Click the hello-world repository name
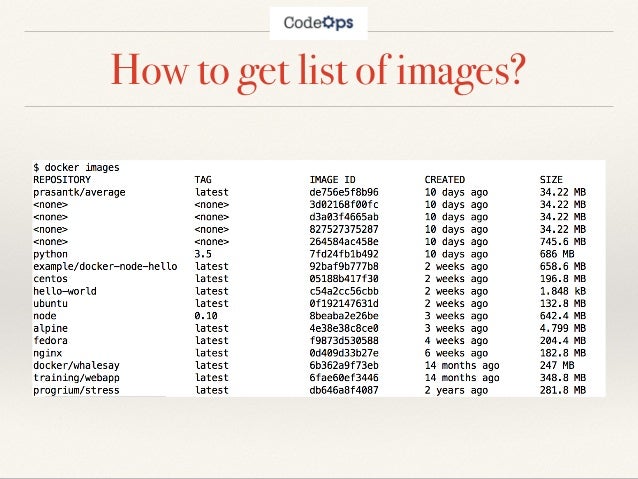The width and height of the screenshot is (638, 479). click(65, 291)
